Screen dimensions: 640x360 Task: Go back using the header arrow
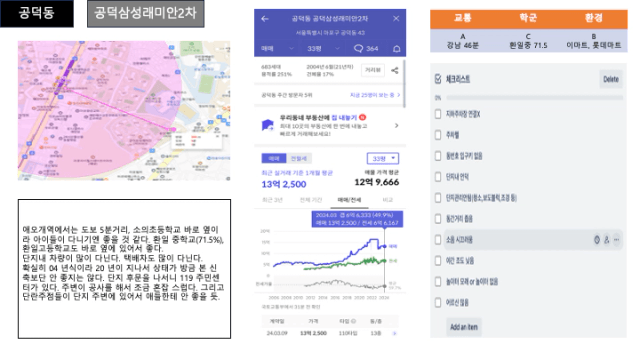[x=265, y=19]
